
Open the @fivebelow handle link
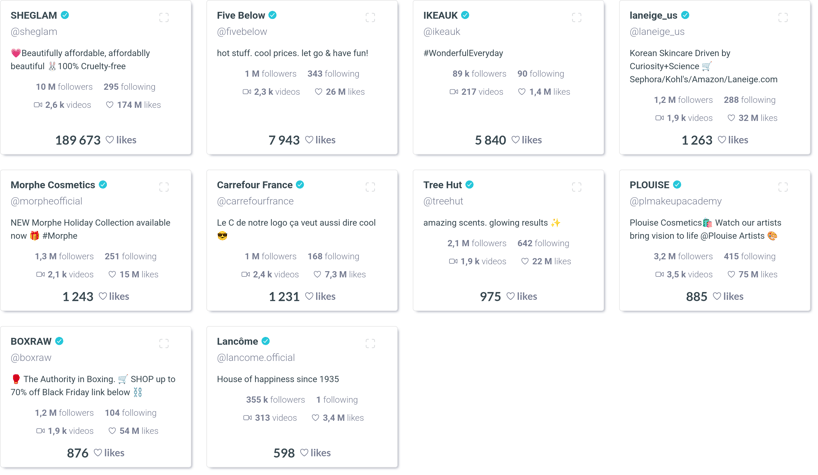(241, 32)
